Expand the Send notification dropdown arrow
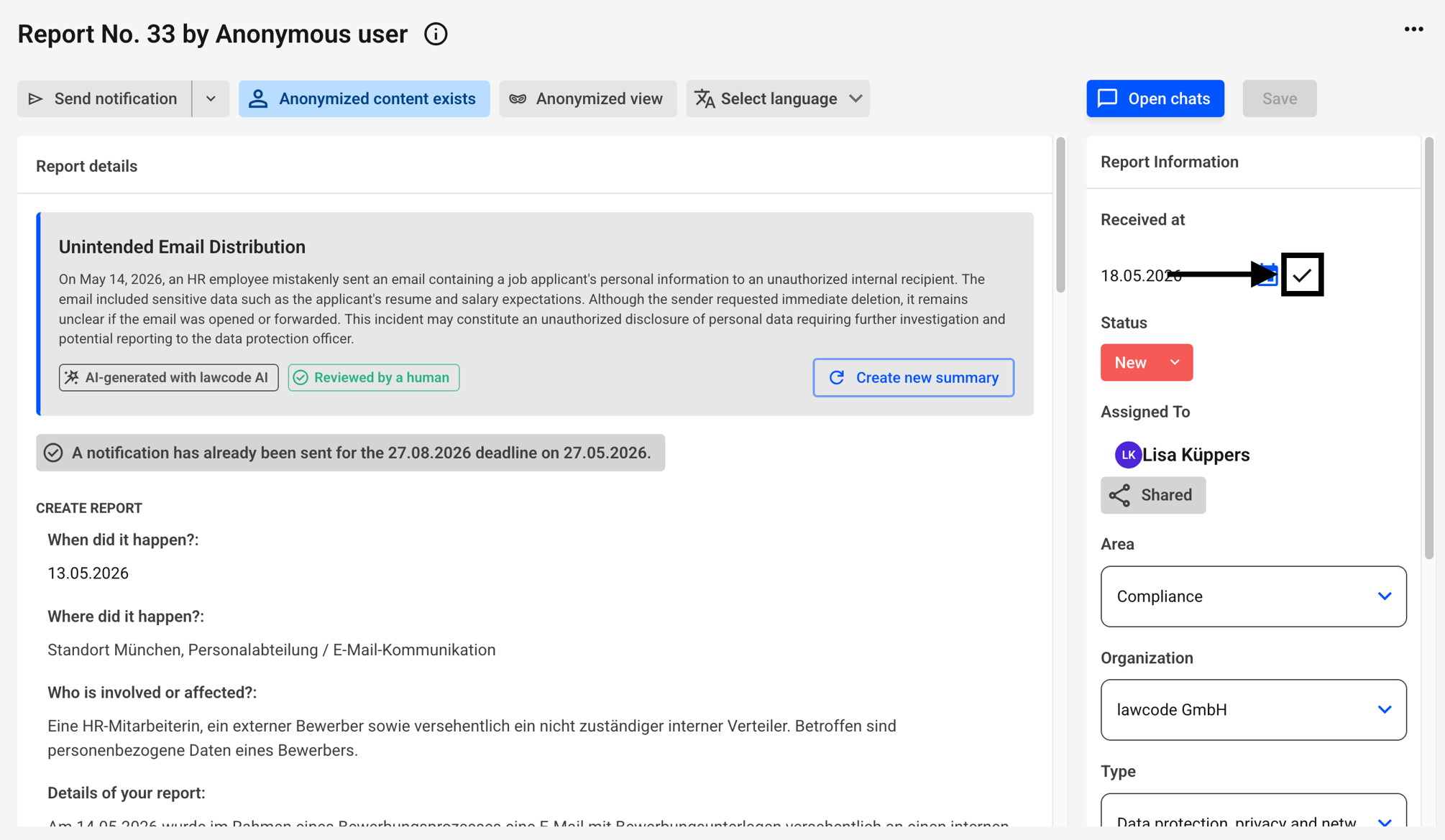Screen dimensions: 1445x840 click(211, 98)
